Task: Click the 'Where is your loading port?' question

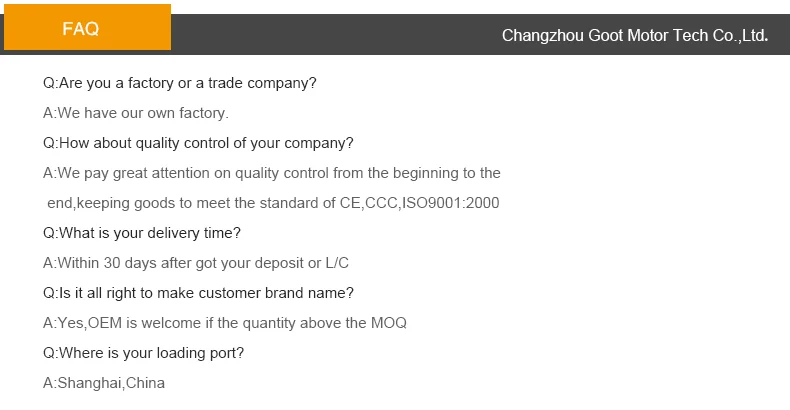Action: (143, 353)
